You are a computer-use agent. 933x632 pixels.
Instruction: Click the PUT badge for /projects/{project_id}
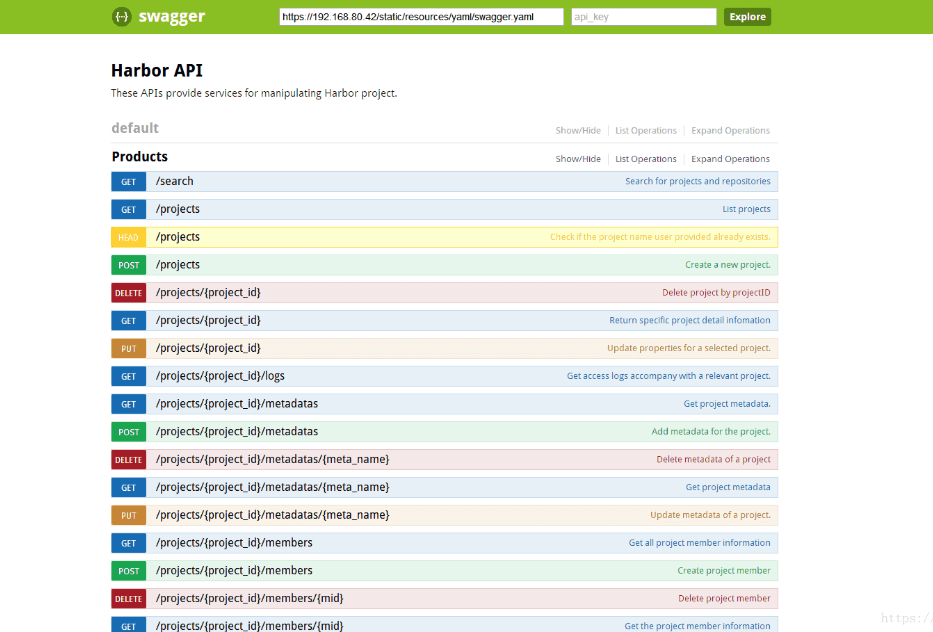[129, 349]
